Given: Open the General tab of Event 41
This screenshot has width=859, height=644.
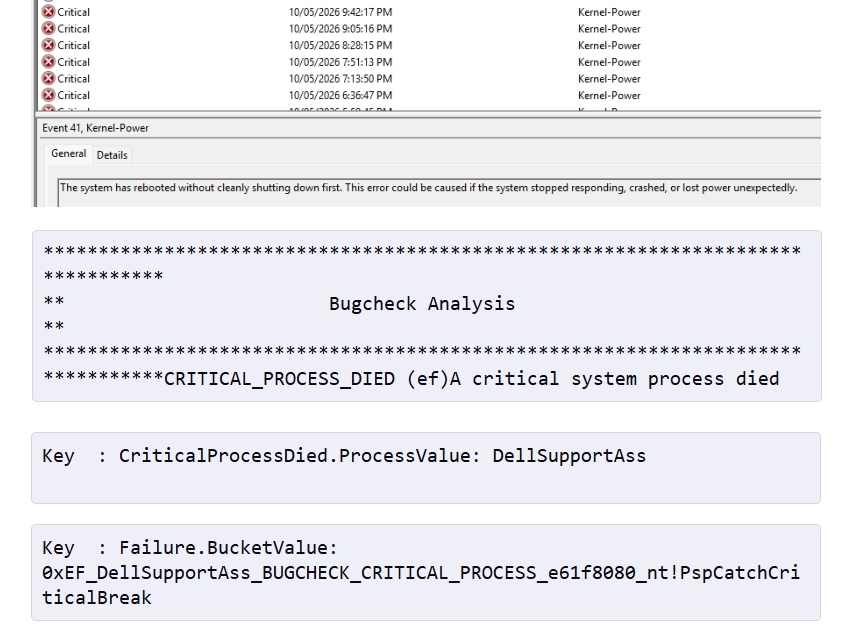Looking at the screenshot, I should click(68, 154).
